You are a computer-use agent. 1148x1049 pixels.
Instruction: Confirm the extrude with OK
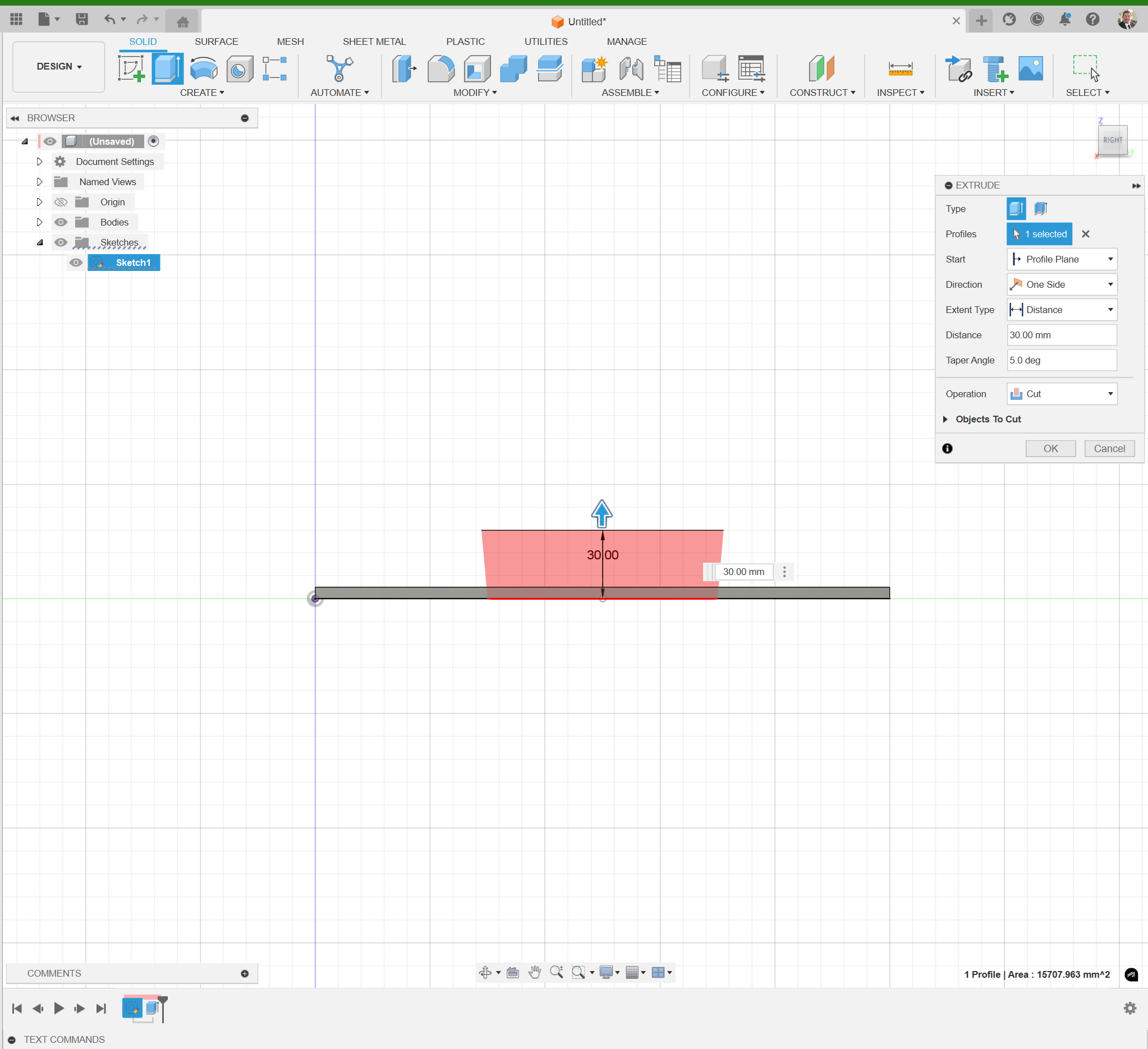pos(1050,449)
